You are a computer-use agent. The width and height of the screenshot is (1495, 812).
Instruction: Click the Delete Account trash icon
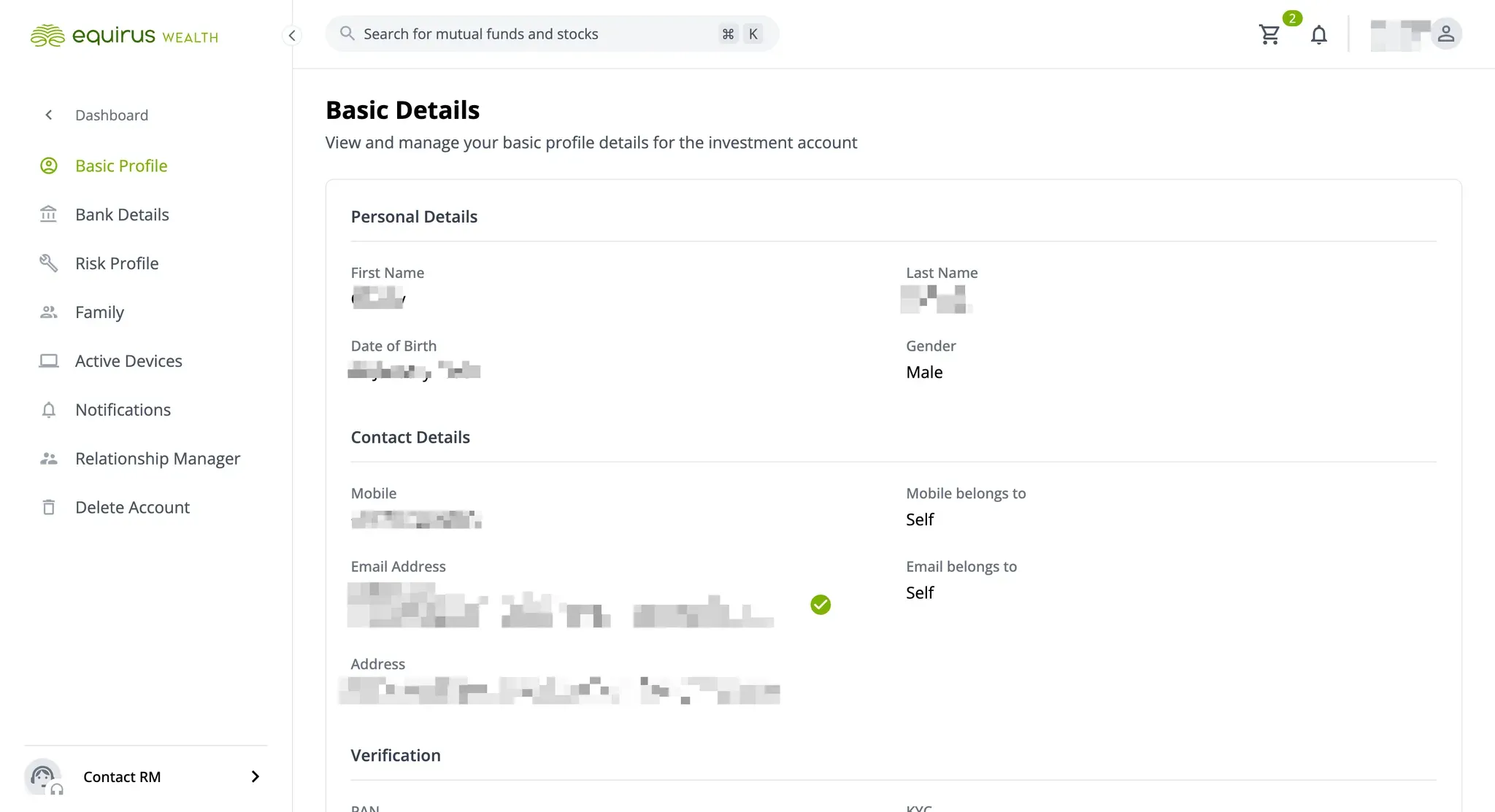[49, 507]
